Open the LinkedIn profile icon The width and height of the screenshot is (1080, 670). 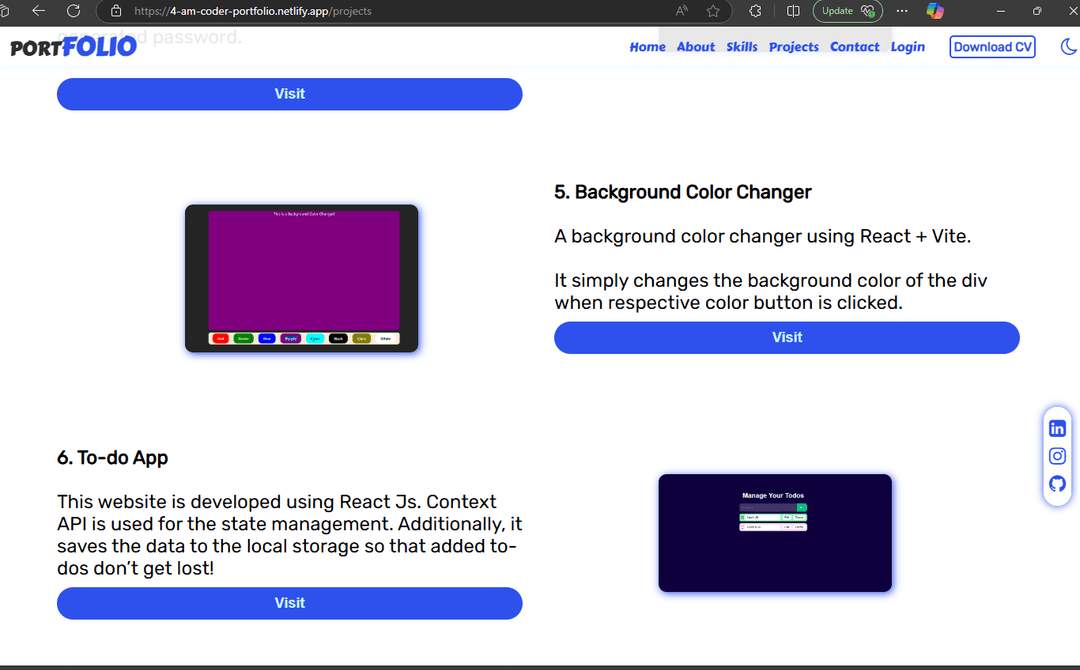point(1057,428)
